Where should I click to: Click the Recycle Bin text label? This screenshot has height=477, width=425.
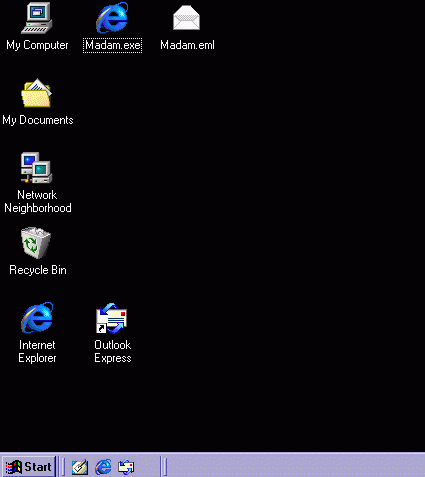click(38, 270)
